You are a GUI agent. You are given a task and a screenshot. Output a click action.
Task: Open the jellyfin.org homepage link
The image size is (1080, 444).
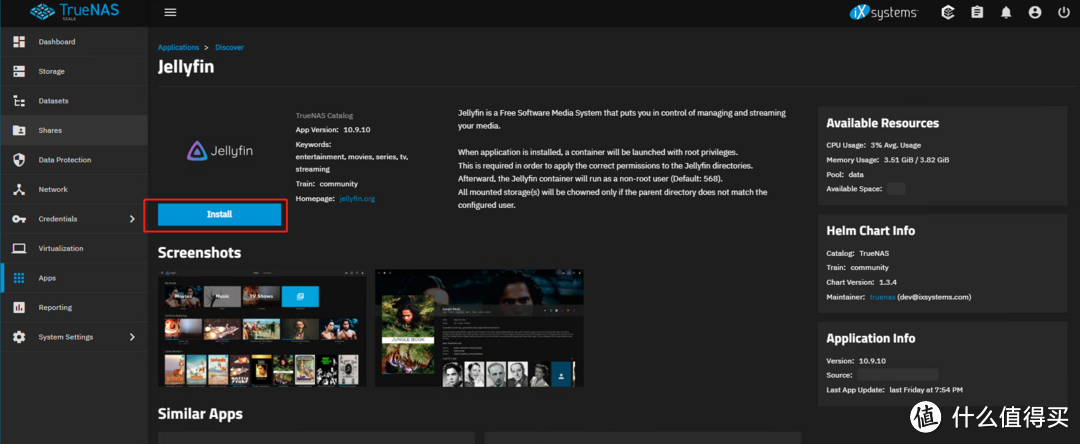[357, 198]
